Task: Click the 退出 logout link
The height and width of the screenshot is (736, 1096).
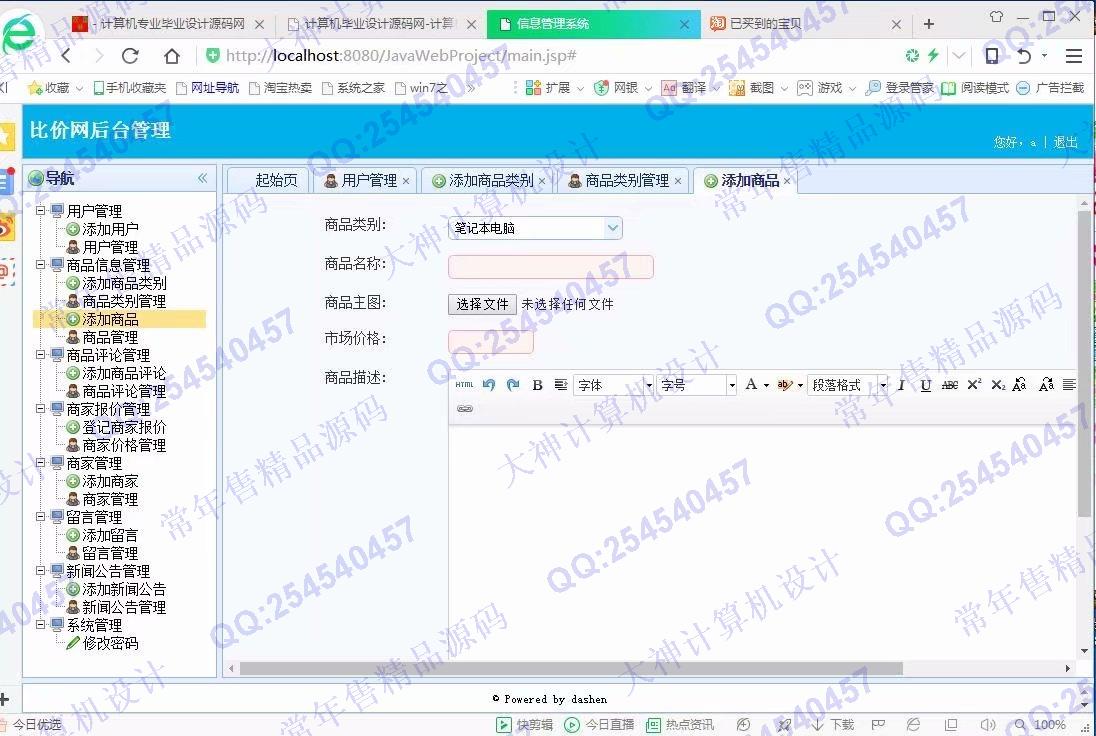Action: tap(1066, 142)
